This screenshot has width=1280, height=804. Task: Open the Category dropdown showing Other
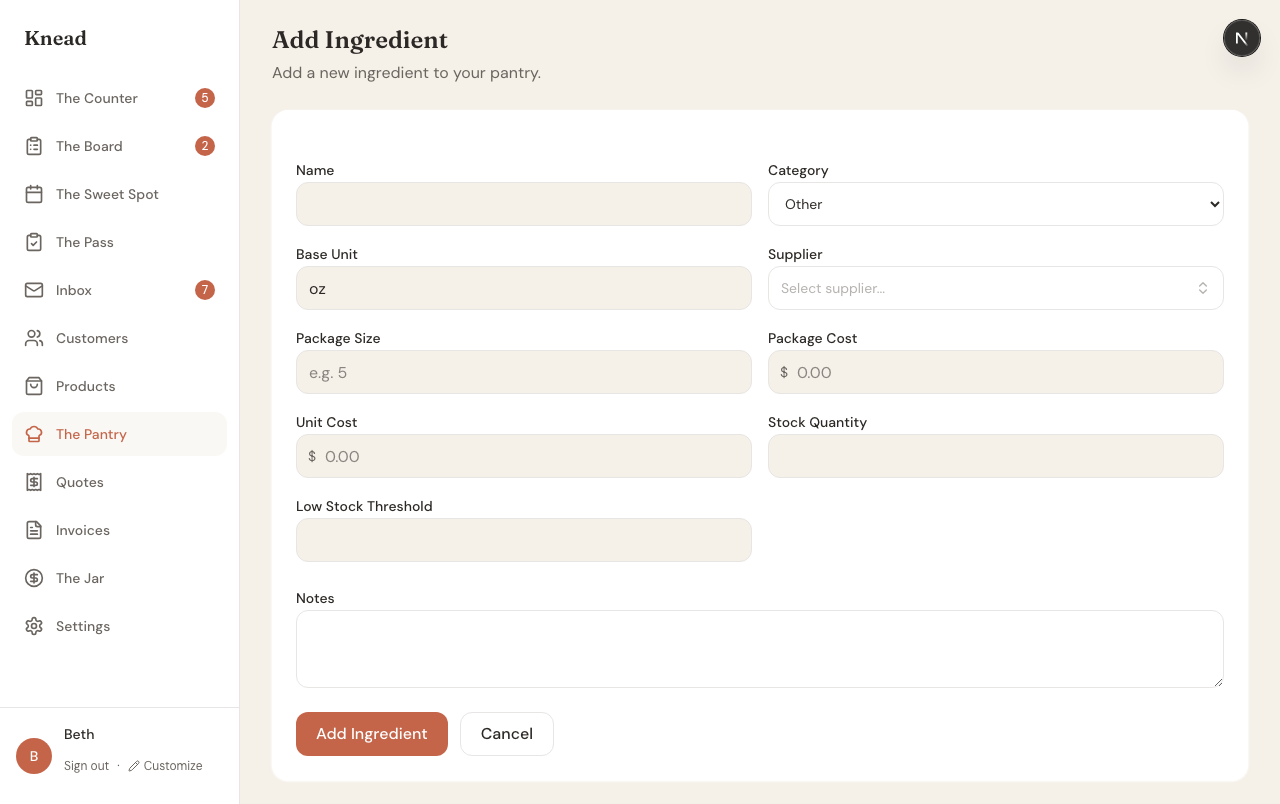[995, 204]
